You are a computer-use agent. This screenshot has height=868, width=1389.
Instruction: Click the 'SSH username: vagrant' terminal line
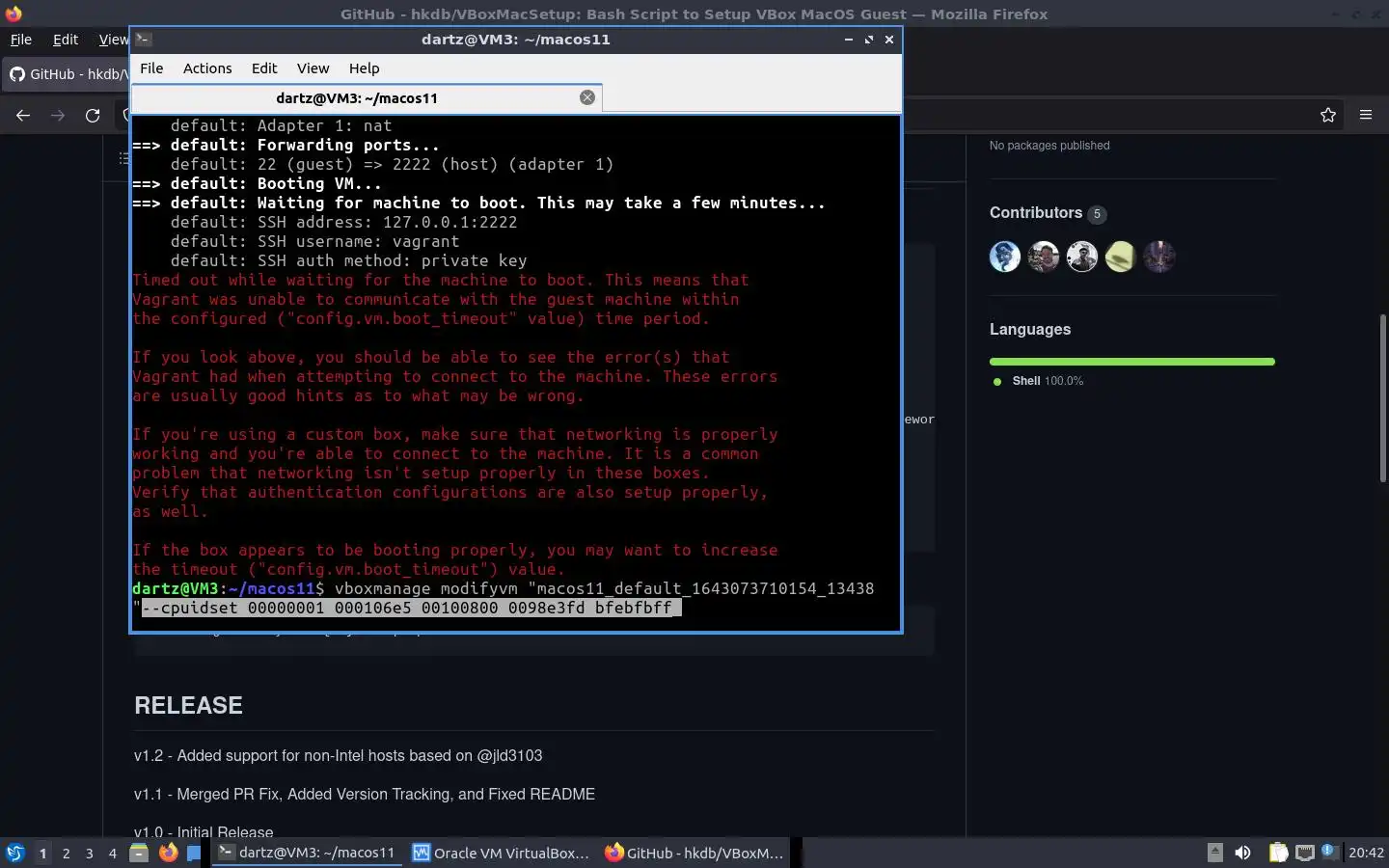tap(314, 241)
